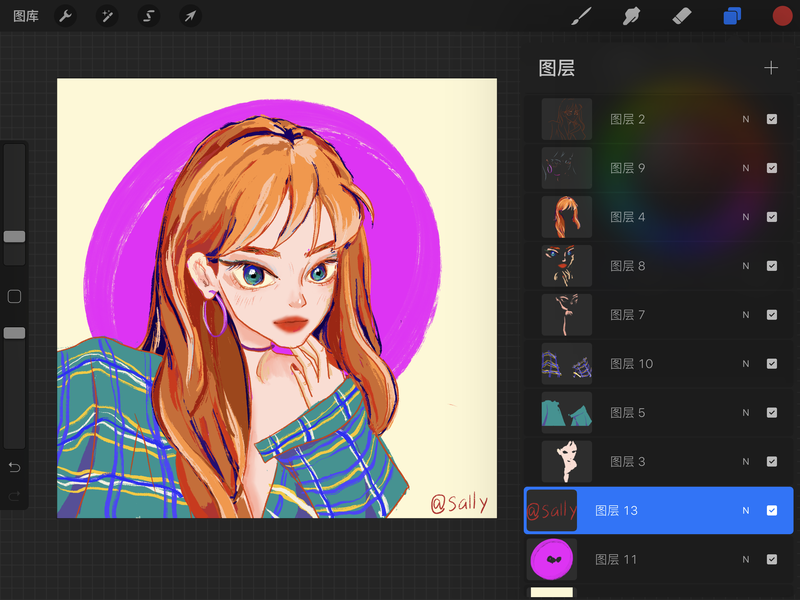Select the Smudge finger tool

pos(631,16)
